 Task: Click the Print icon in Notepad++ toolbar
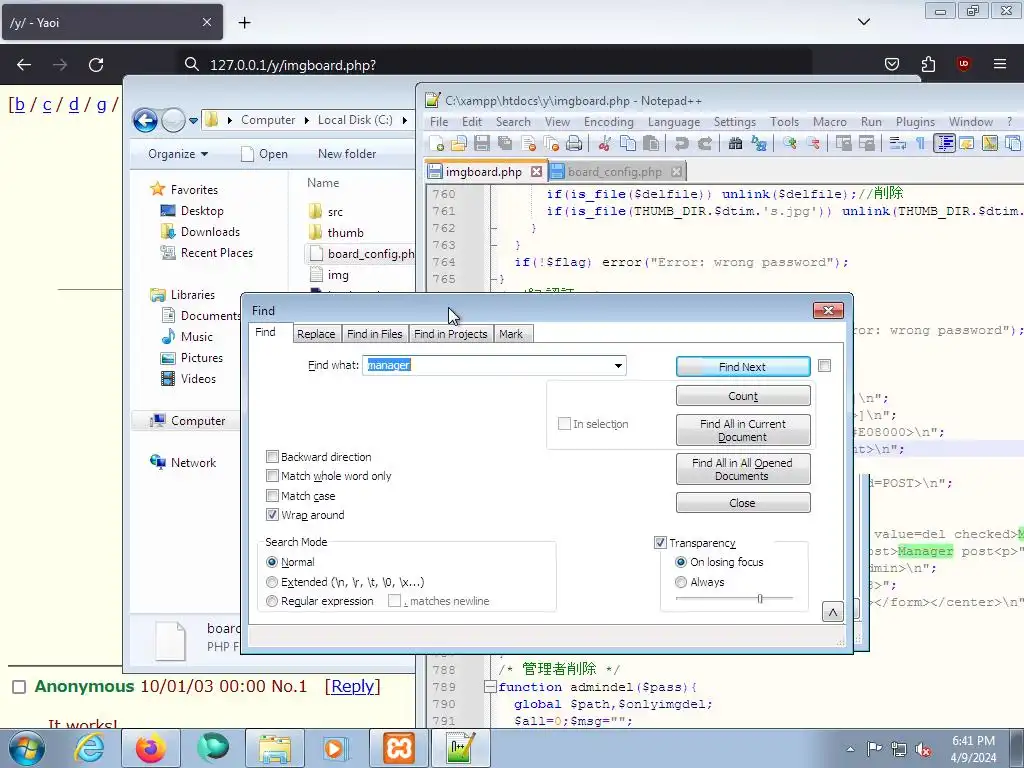point(574,143)
